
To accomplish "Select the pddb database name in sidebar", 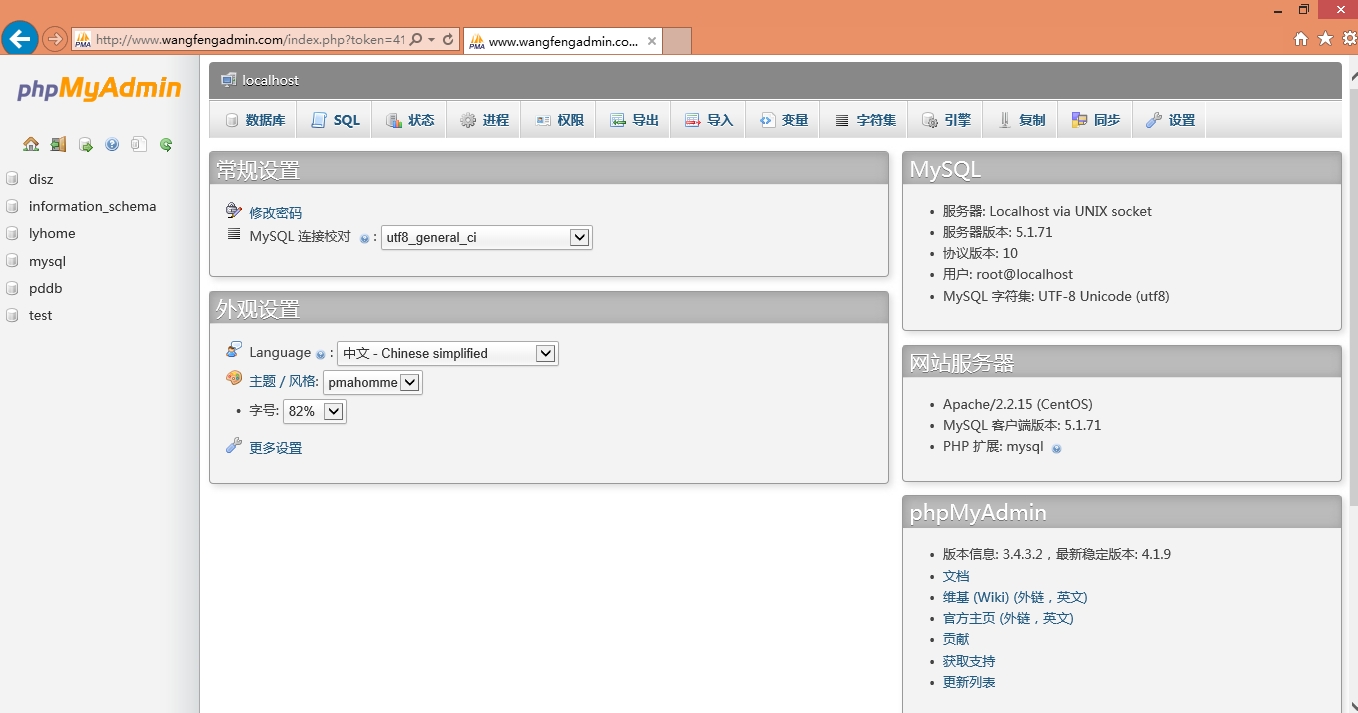I will point(46,288).
